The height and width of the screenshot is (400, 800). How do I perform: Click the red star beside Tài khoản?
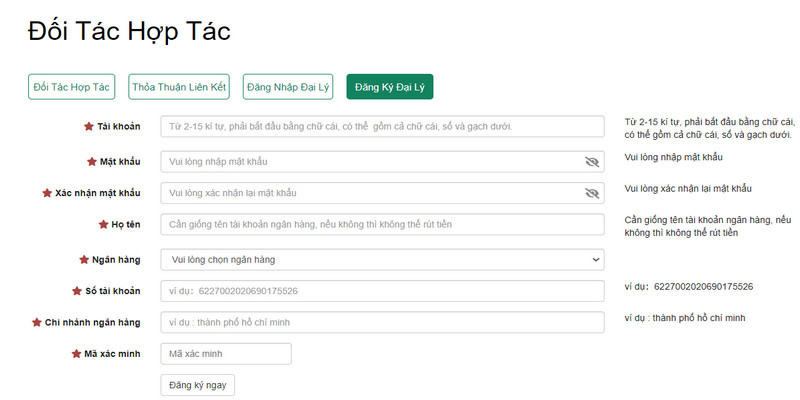[x=89, y=127]
